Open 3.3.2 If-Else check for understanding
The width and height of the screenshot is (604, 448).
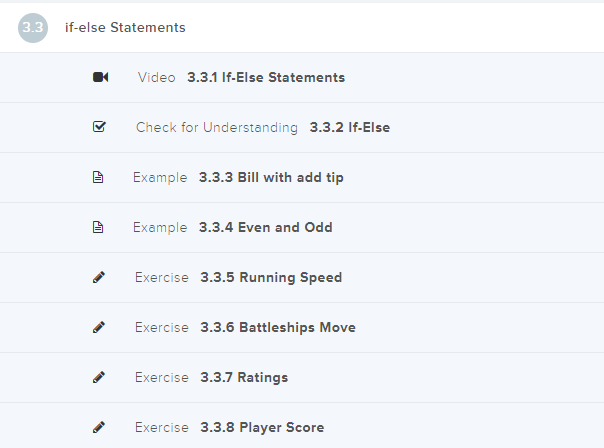[x=350, y=128]
